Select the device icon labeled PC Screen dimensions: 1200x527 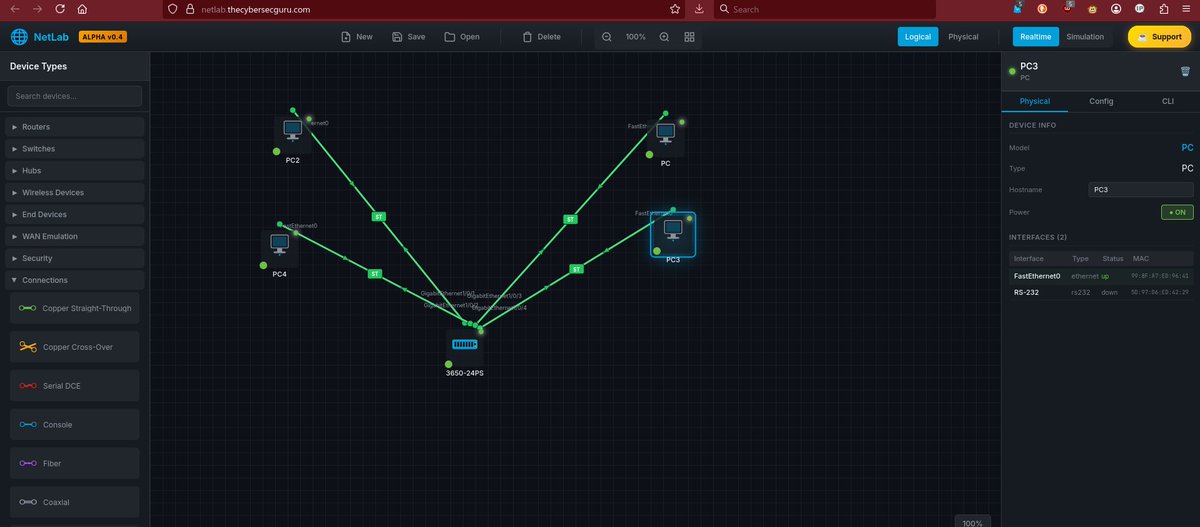(x=666, y=133)
